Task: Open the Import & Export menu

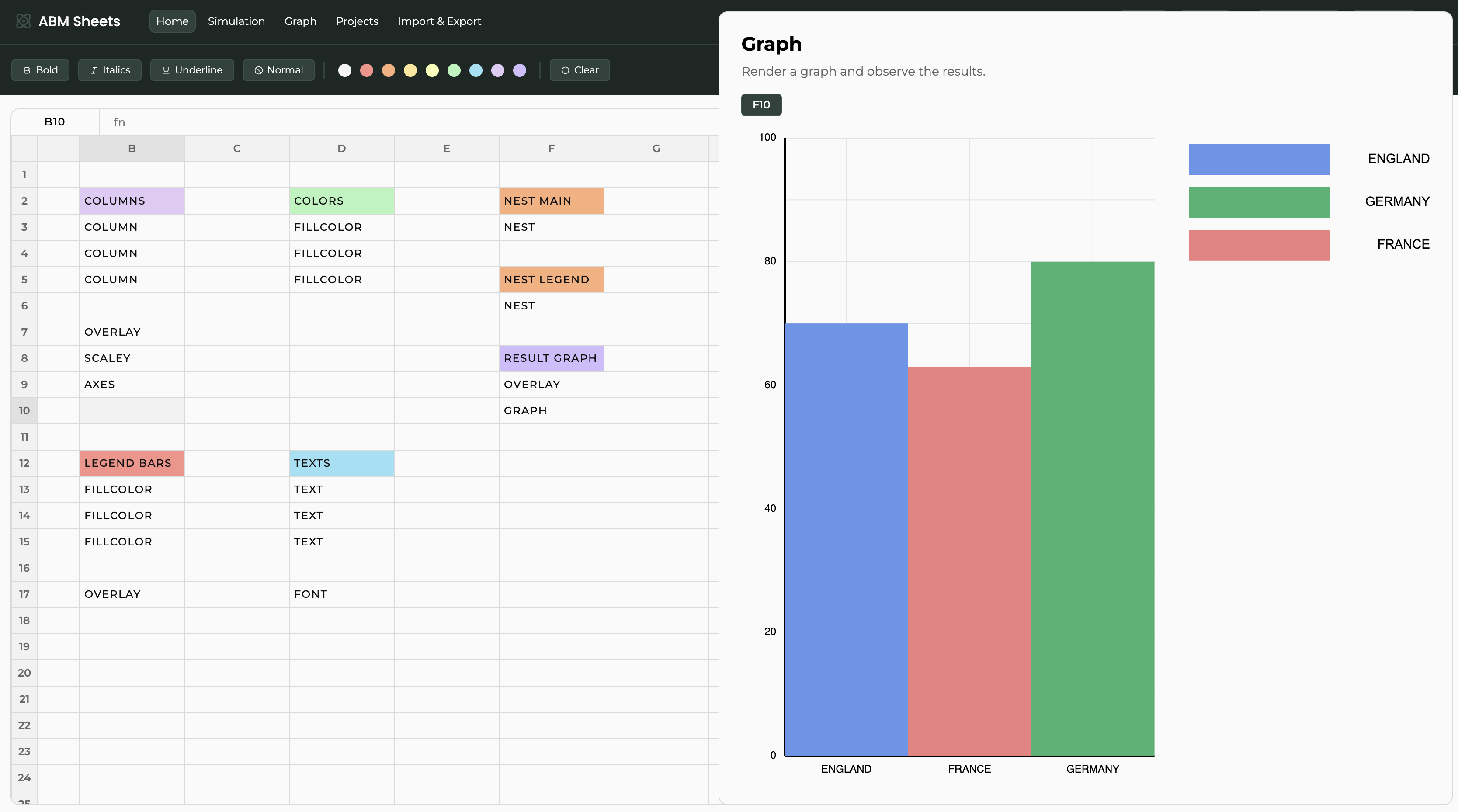Action: coord(439,21)
